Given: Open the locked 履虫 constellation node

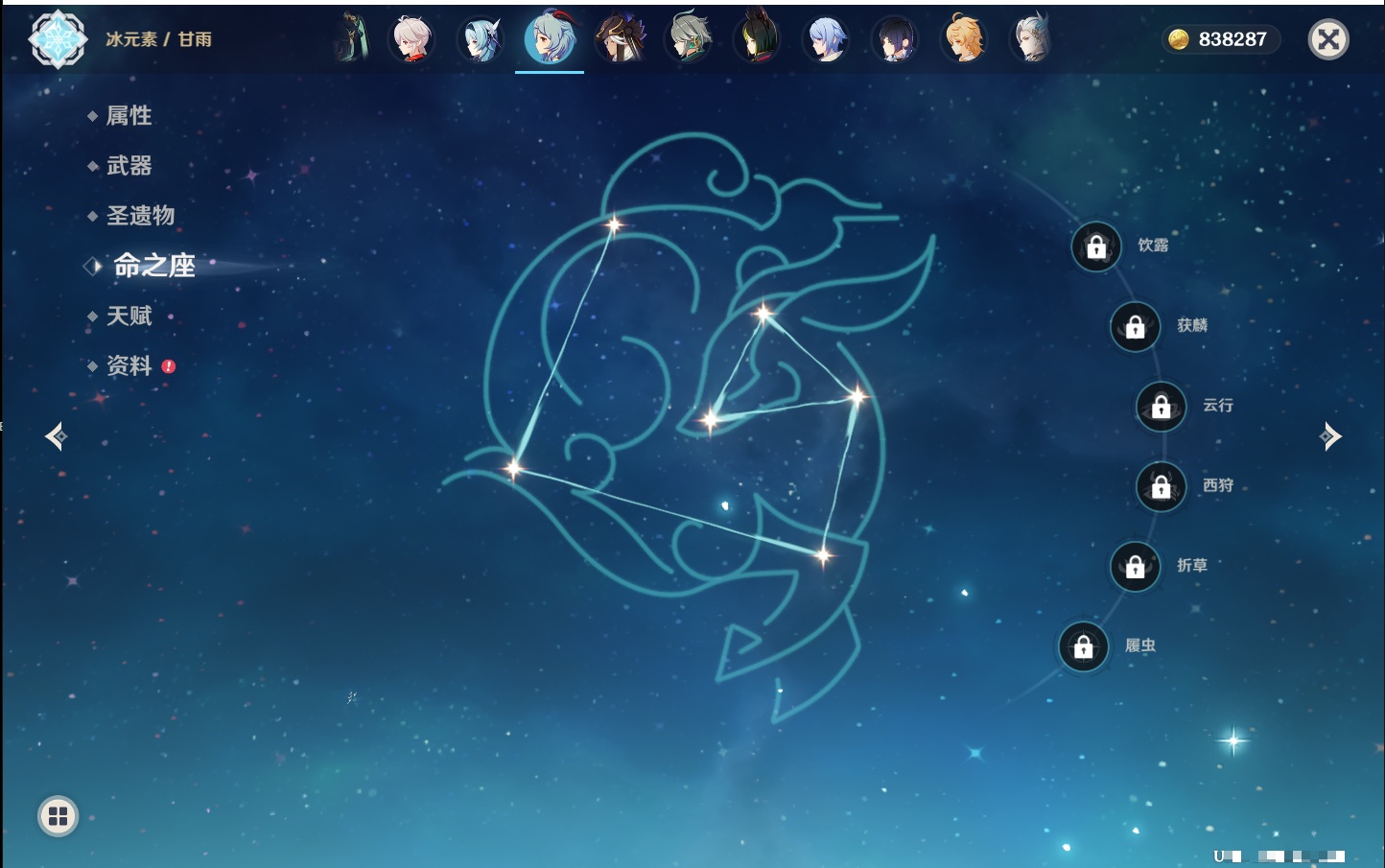Looking at the screenshot, I should pos(1083,647).
